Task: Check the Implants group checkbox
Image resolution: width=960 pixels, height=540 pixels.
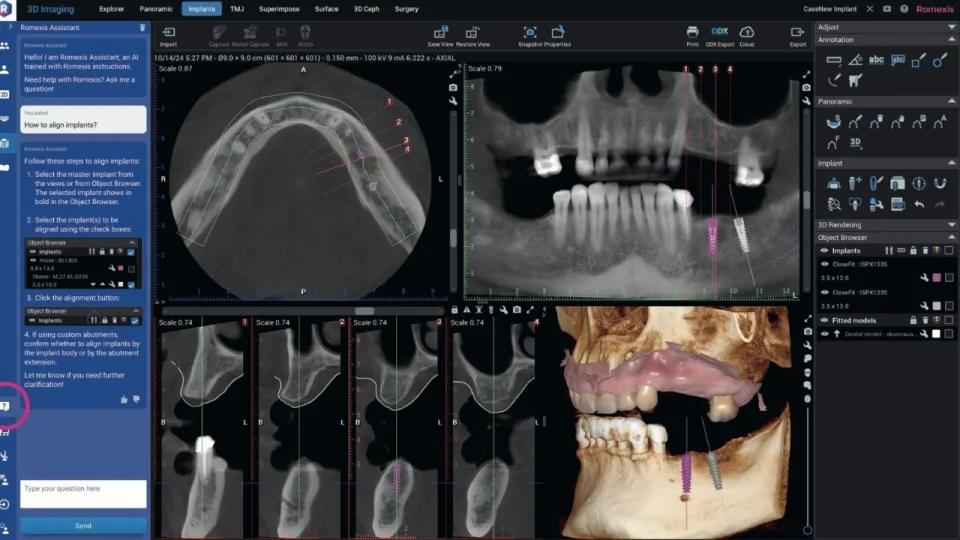Action: point(949,250)
